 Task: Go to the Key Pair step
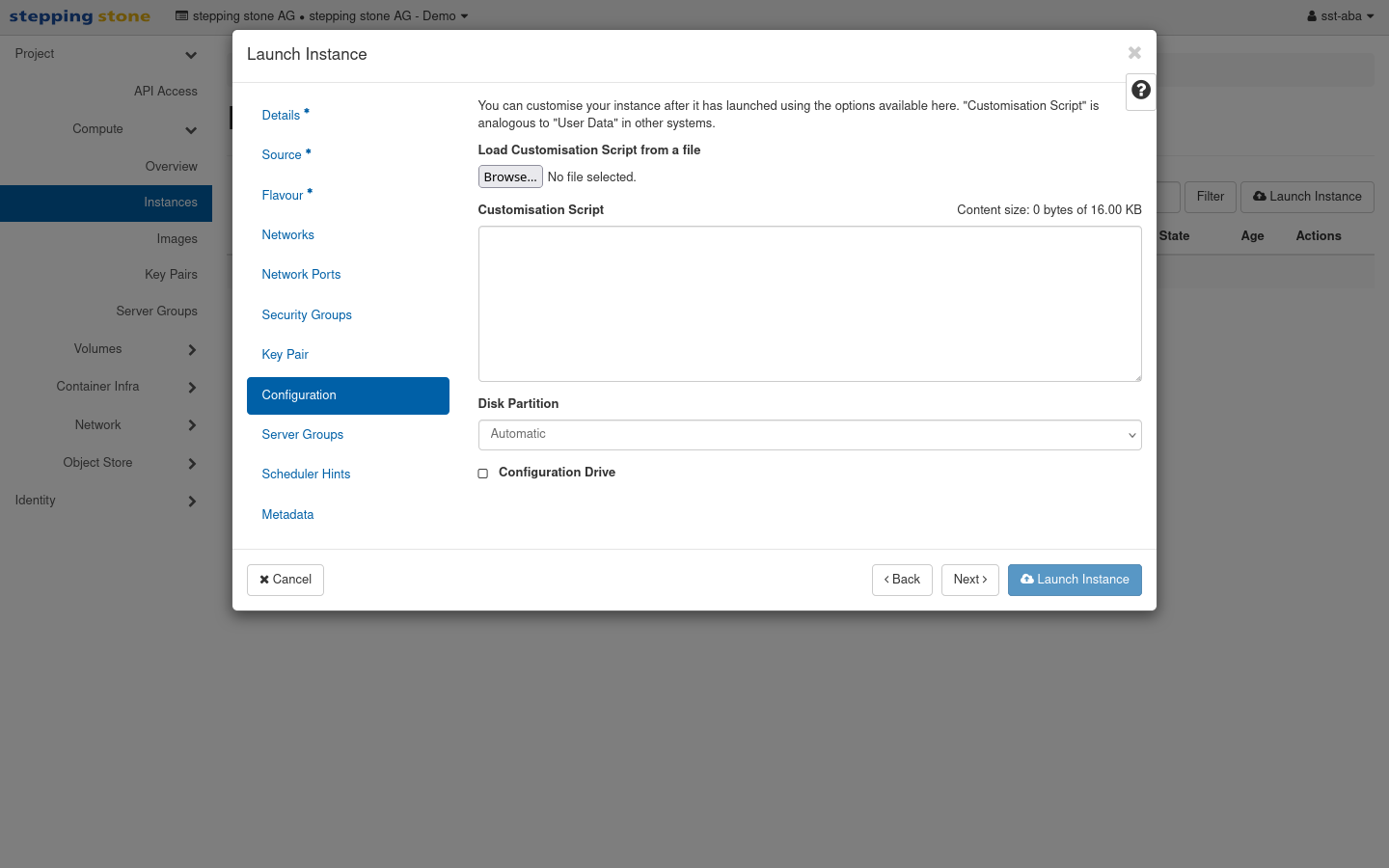[x=348, y=354]
